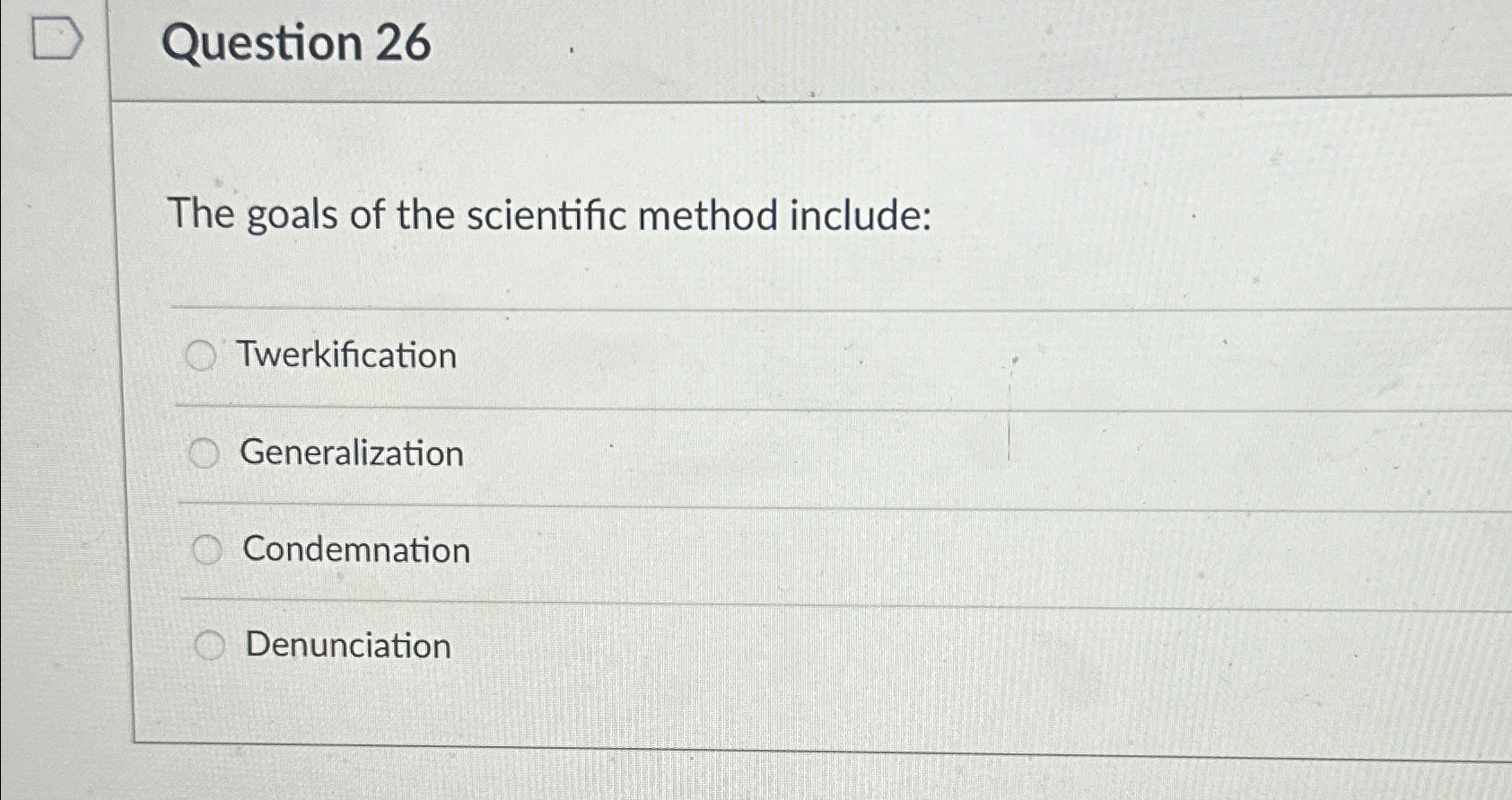
Task: Click the flag bookmark icon beside Question 26
Action: 56,38
